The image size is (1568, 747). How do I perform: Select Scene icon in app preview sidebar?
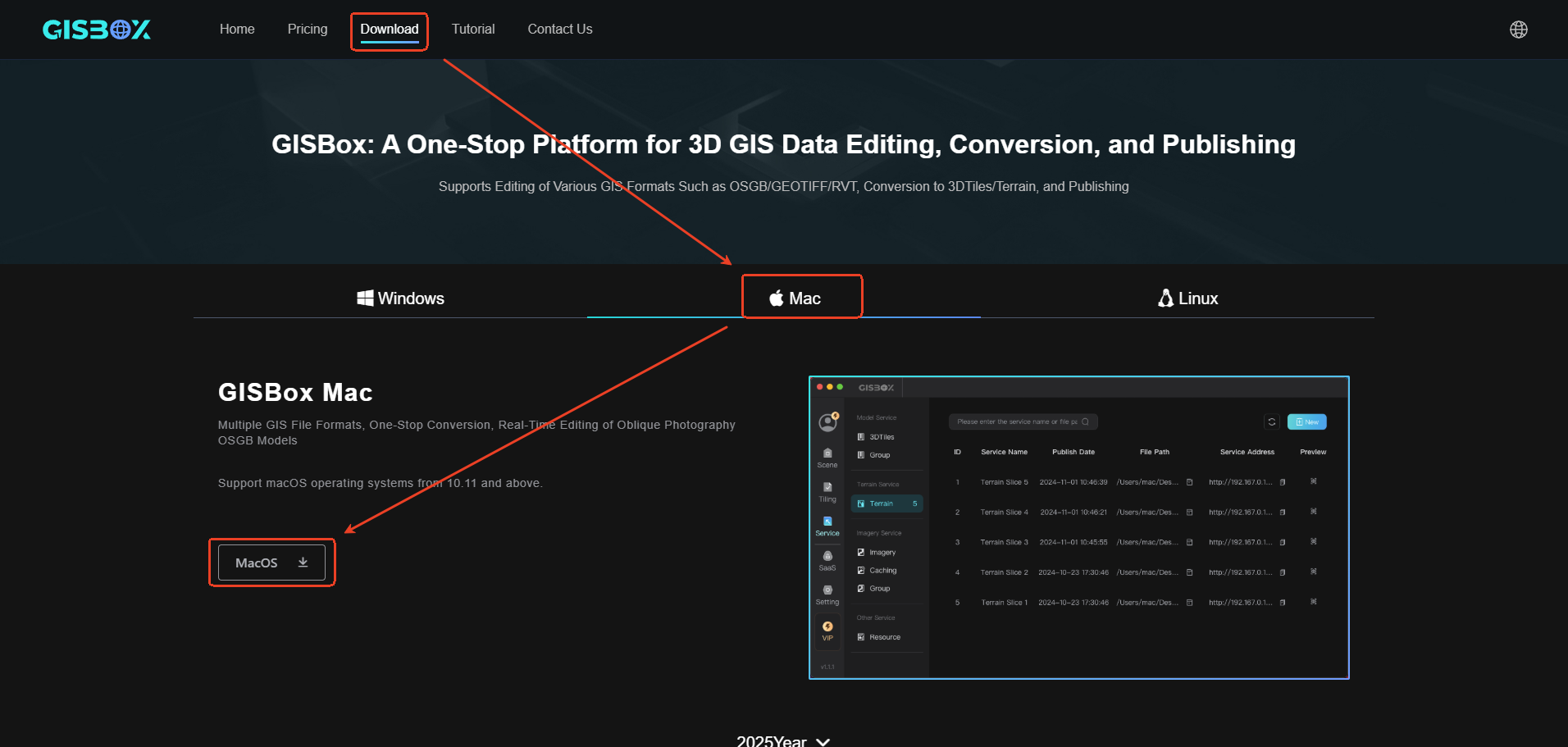click(x=827, y=458)
